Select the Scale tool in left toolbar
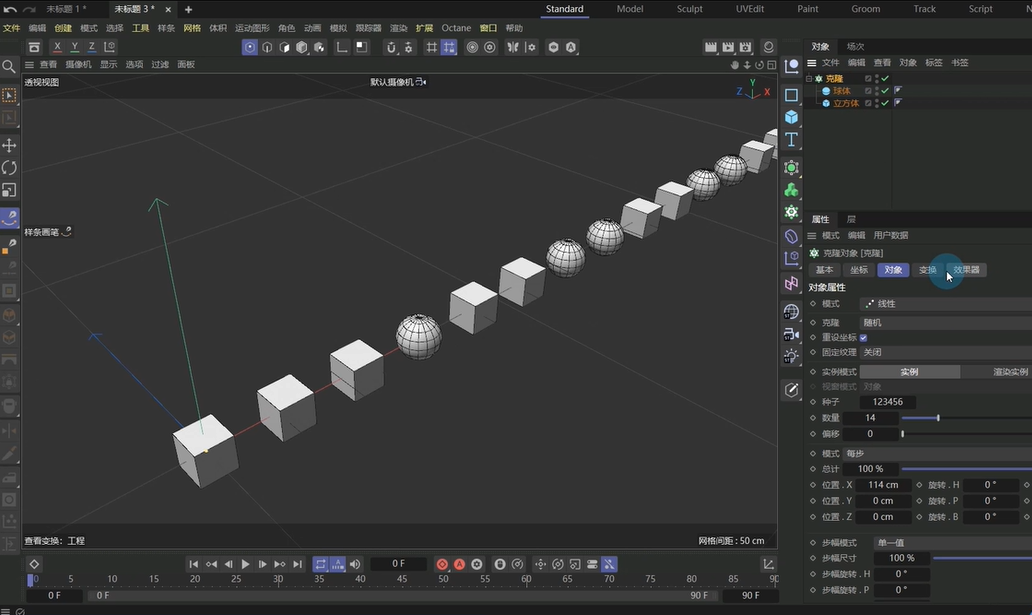The image size is (1032, 615). click(9, 190)
